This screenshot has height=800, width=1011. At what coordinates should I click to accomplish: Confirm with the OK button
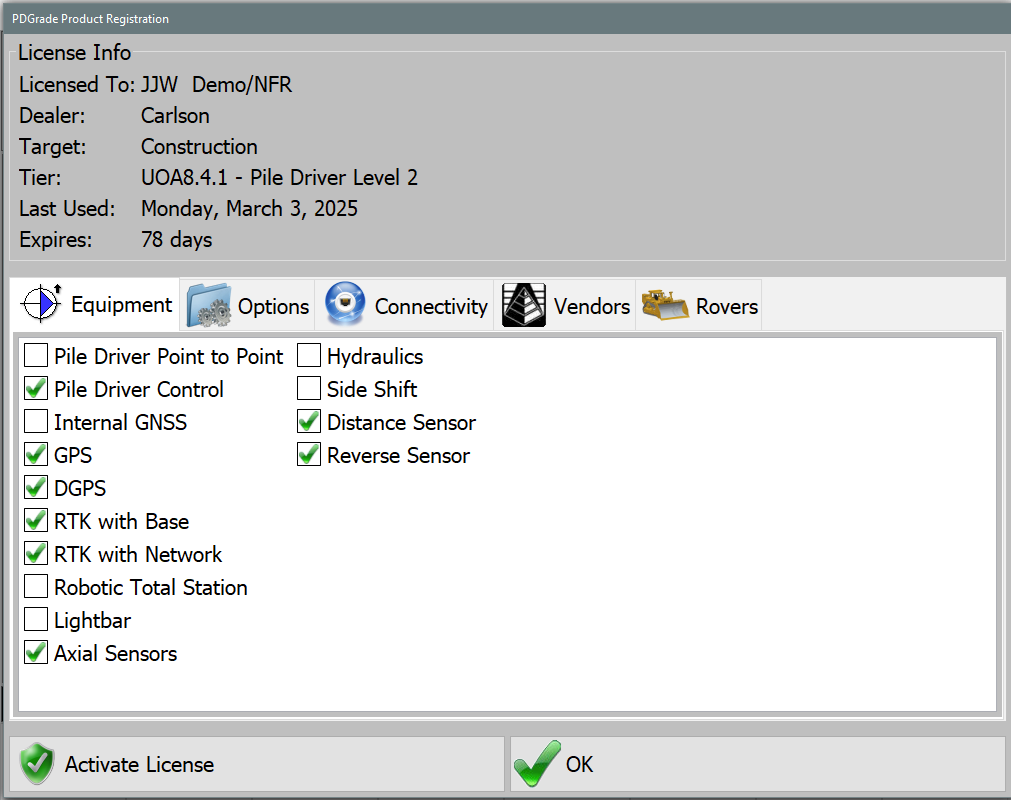[x=757, y=764]
